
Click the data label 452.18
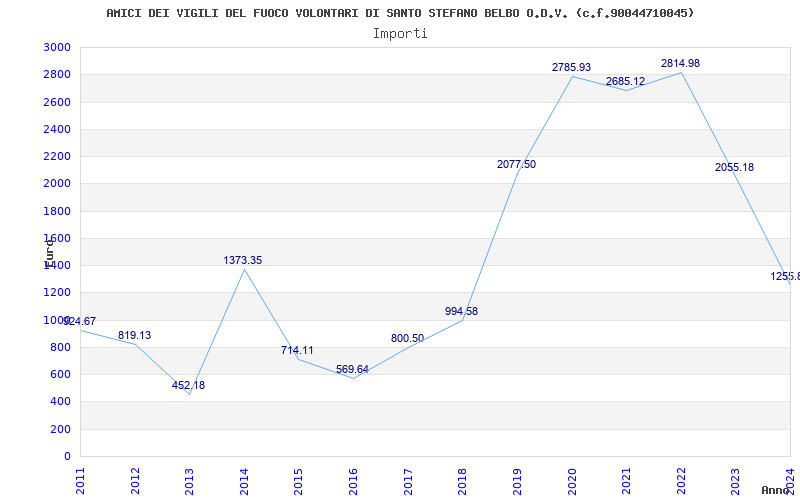tap(188, 385)
